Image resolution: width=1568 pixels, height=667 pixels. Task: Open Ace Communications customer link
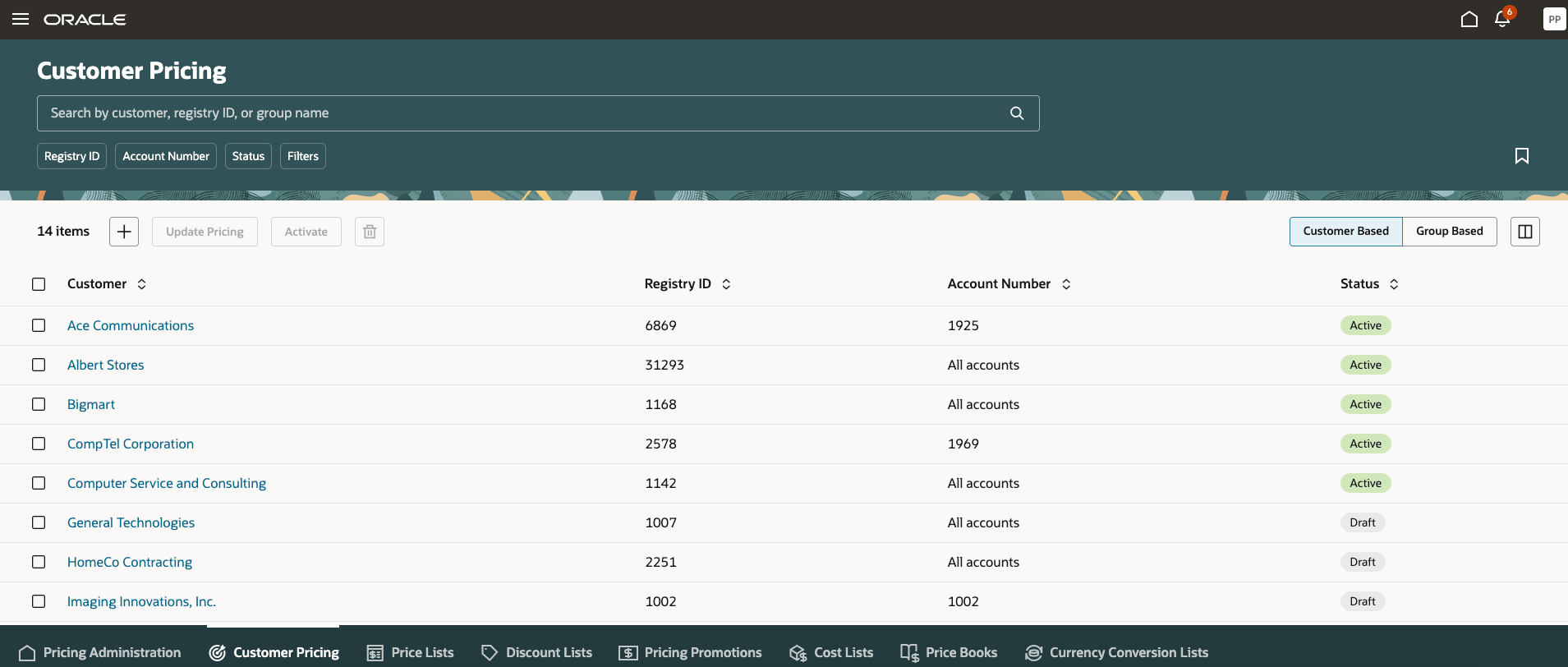131,325
